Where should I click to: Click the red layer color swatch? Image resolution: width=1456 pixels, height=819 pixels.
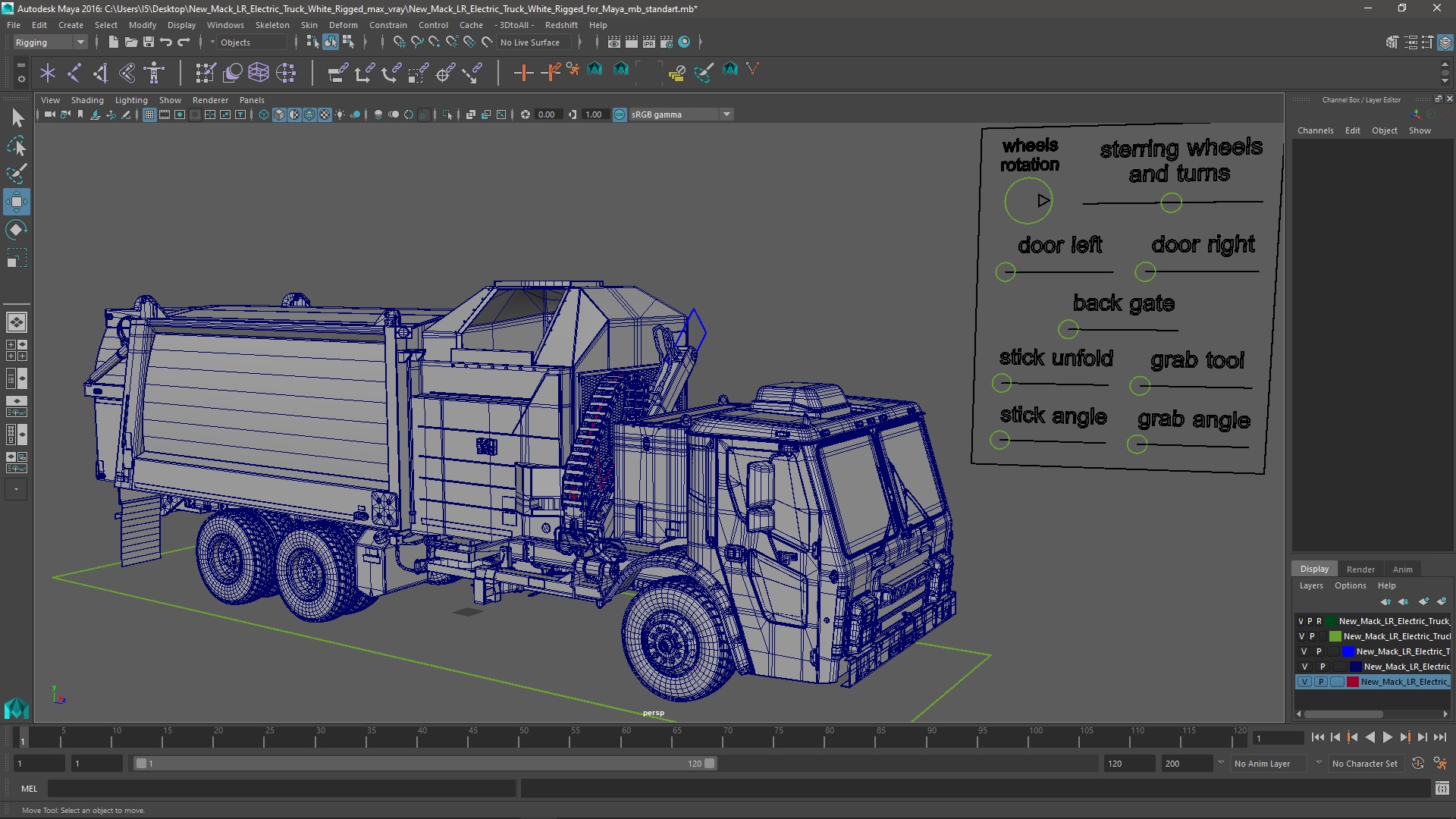[1353, 682]
